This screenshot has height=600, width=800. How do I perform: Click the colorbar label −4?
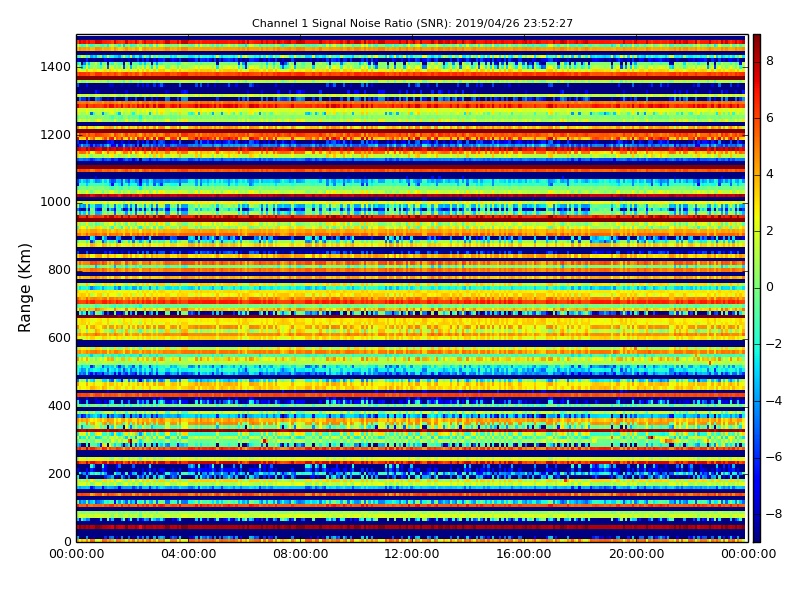click(x=774, y=401)
